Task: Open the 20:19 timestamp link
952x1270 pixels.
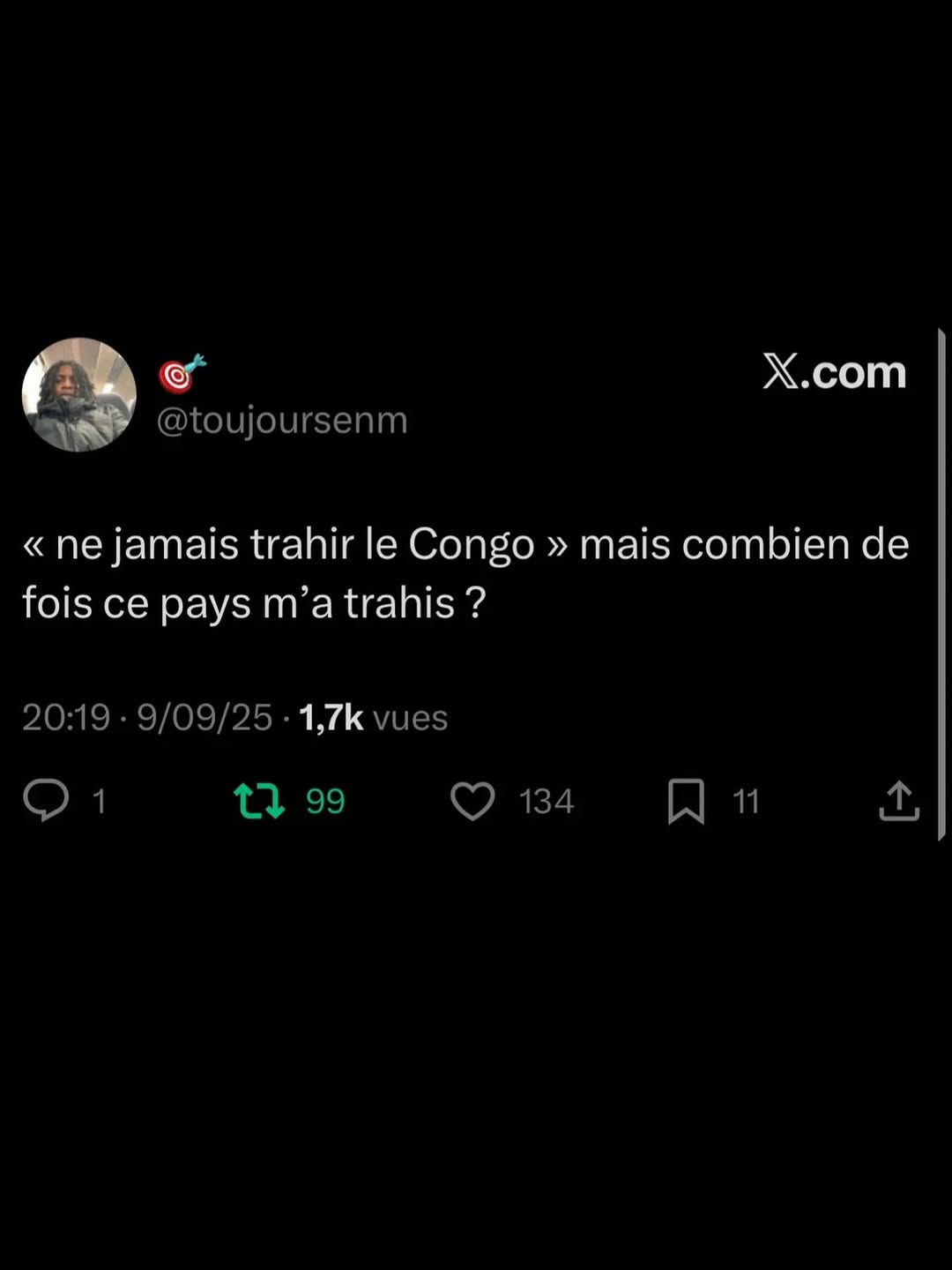Action: [x=66, y=718]
